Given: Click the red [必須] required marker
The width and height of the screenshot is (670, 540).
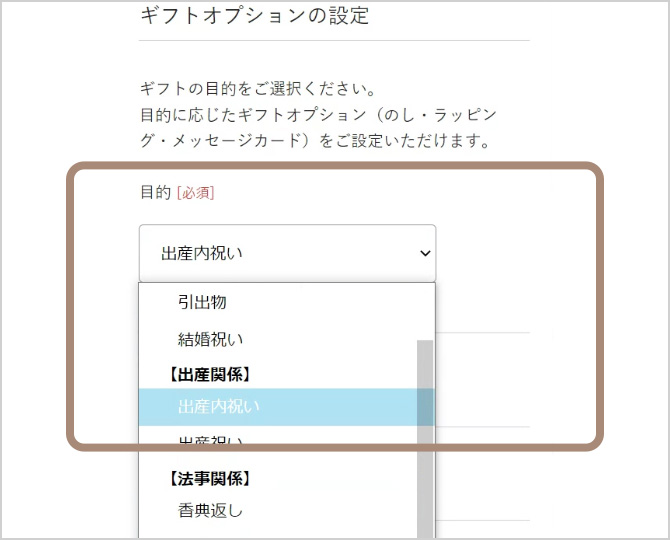Looking at the screenshot, I should [196, 193].
